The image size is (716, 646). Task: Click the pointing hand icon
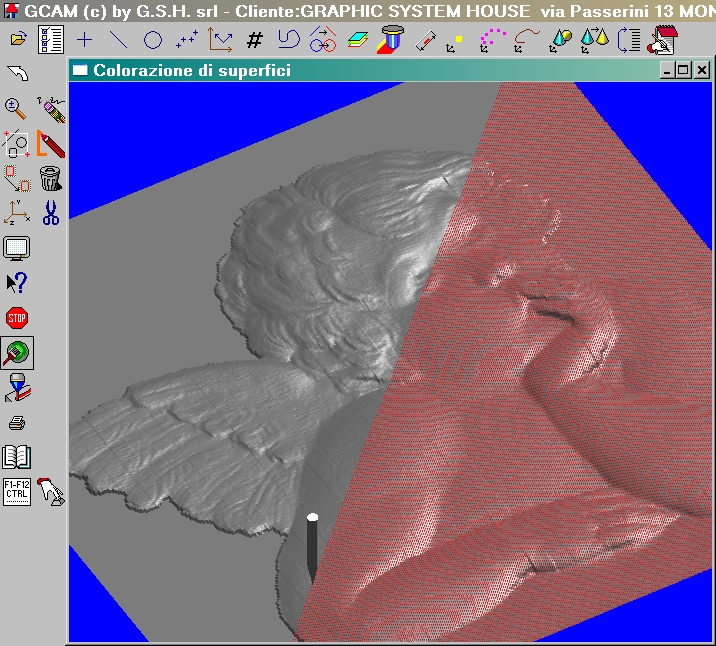(x=51, y=492)
